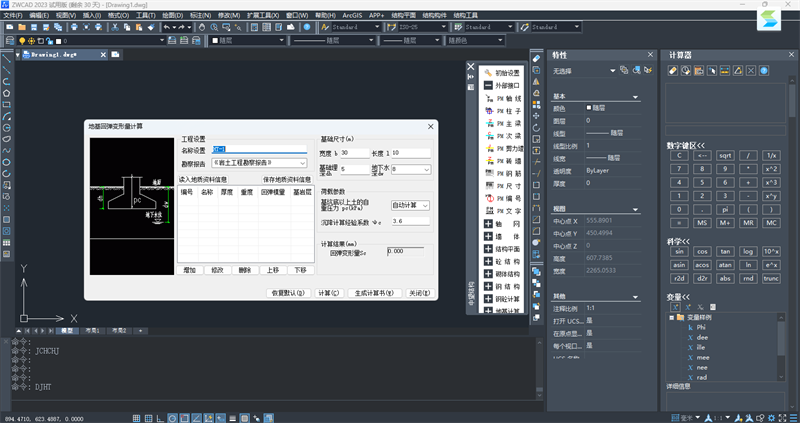Open the layer properties manager icon

tap(9, 41)
